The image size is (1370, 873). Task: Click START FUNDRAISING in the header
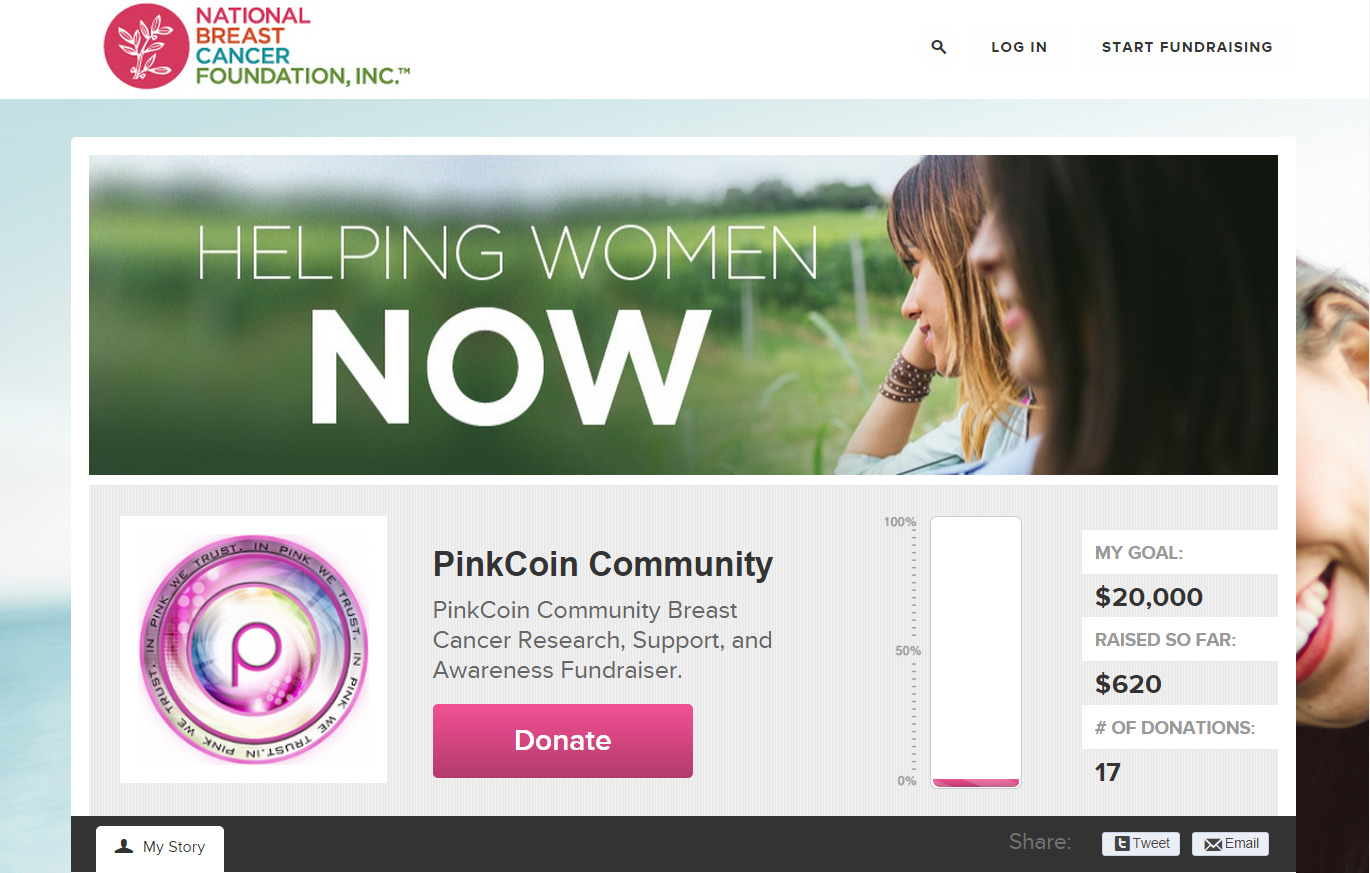pyautogui.click(x=1187, y=47)
